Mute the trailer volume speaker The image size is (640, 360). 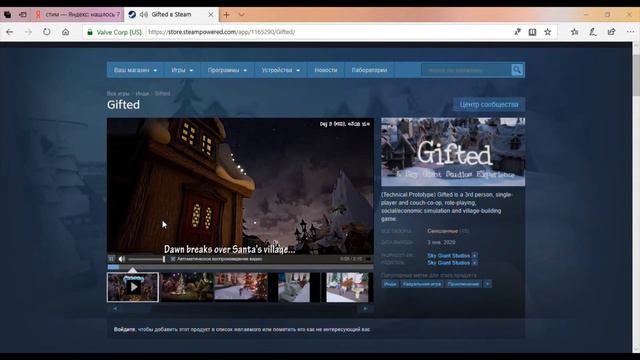[122, 259]
